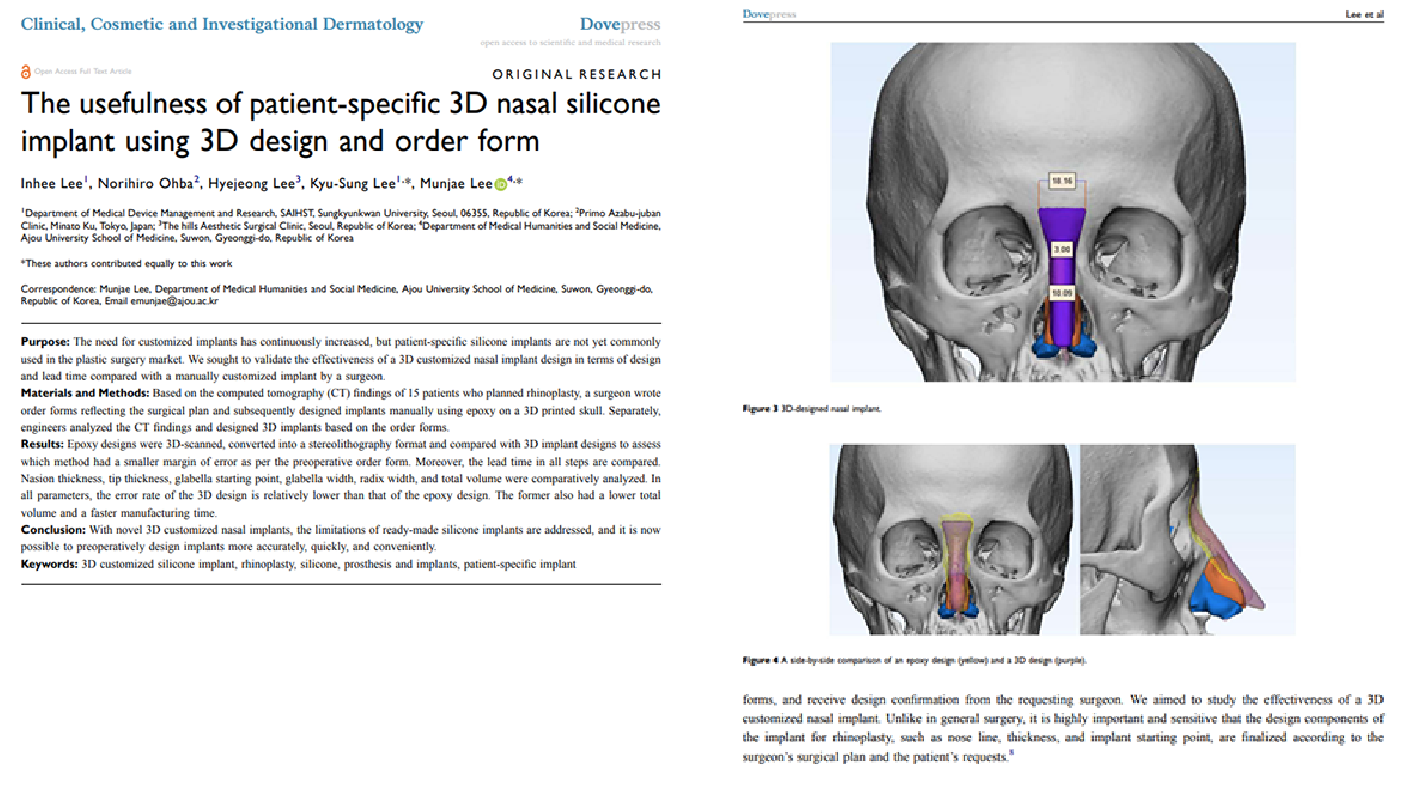Click the blue nasal tip shape in Figure 3
This screenshot has height=785, width=1401.
coord(1044,345)
